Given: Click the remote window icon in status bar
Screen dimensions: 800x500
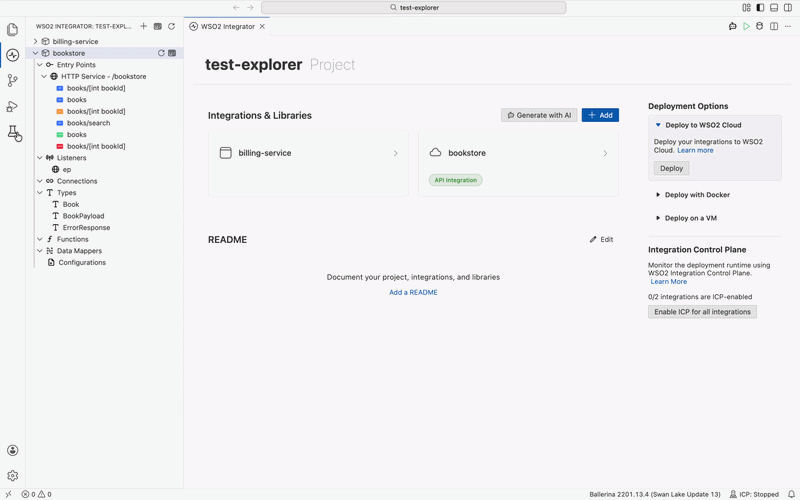Looking at the screenshot, I should [9, 494].
